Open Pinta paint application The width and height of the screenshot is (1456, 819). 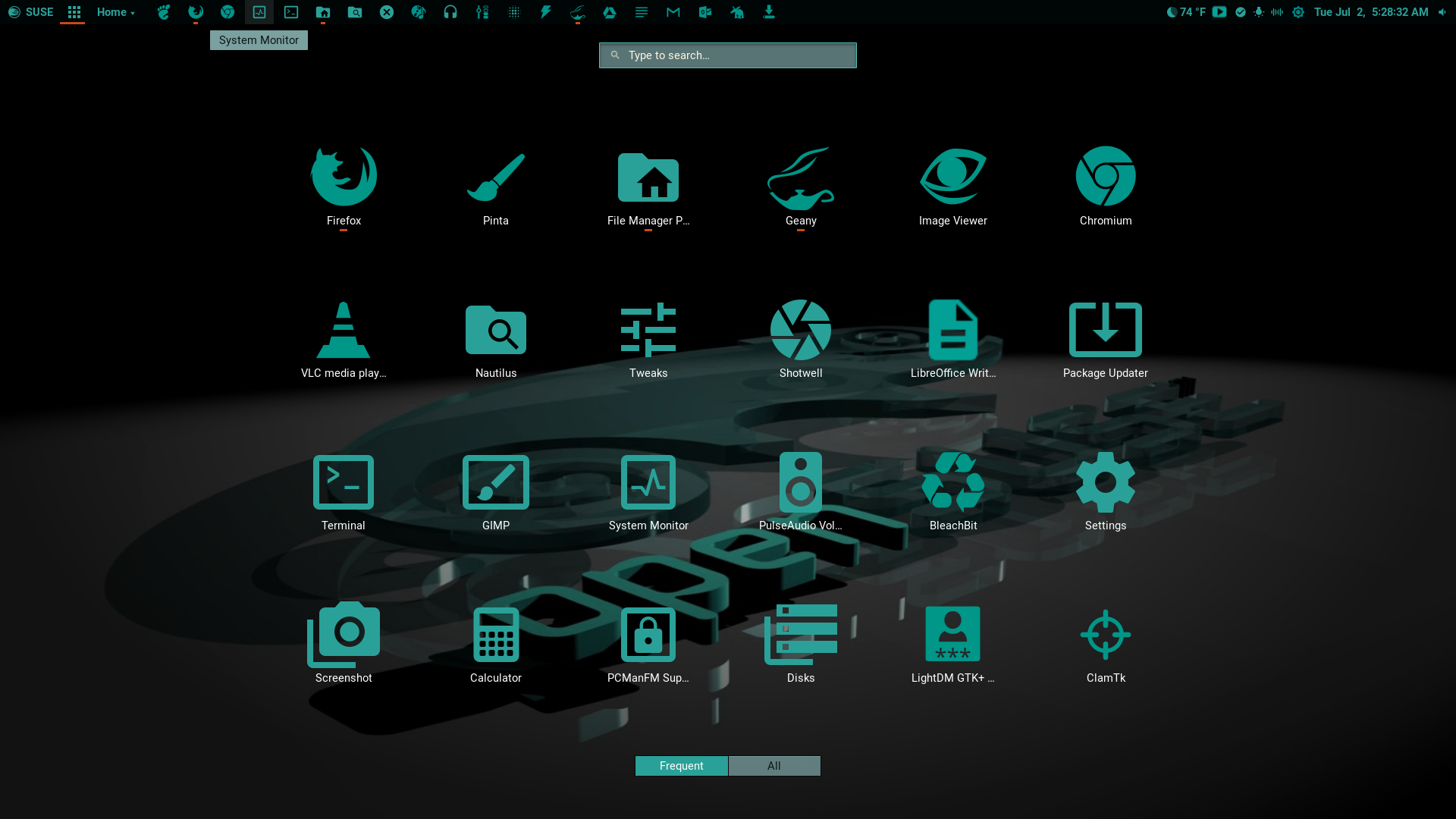coord(496,187)
